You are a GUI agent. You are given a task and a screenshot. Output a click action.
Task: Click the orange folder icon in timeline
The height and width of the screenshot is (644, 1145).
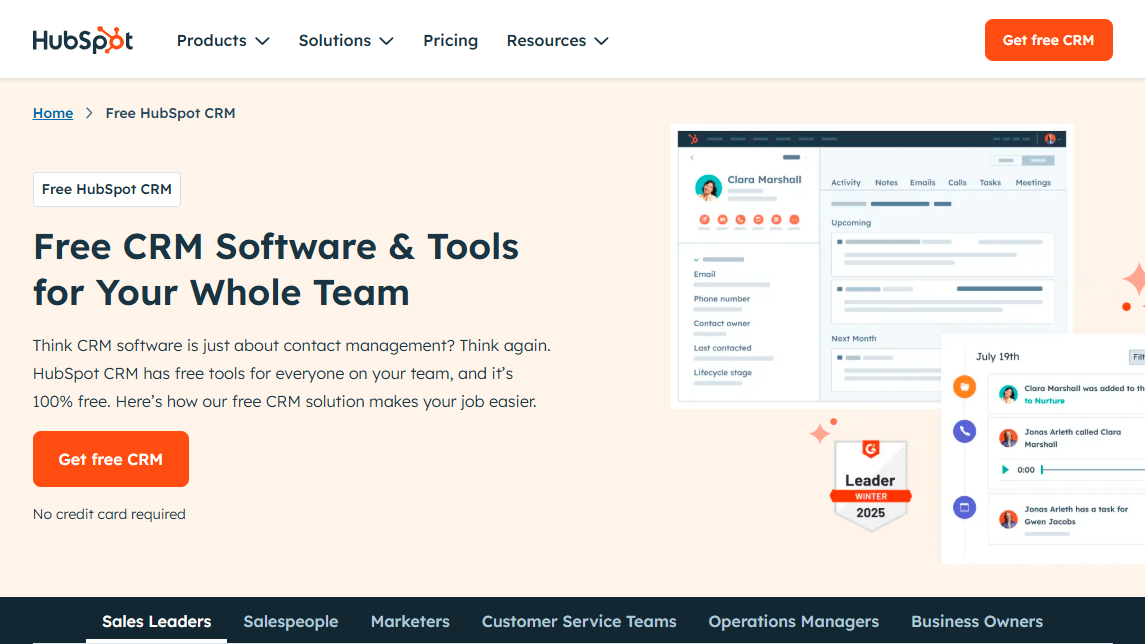(964, 387)
